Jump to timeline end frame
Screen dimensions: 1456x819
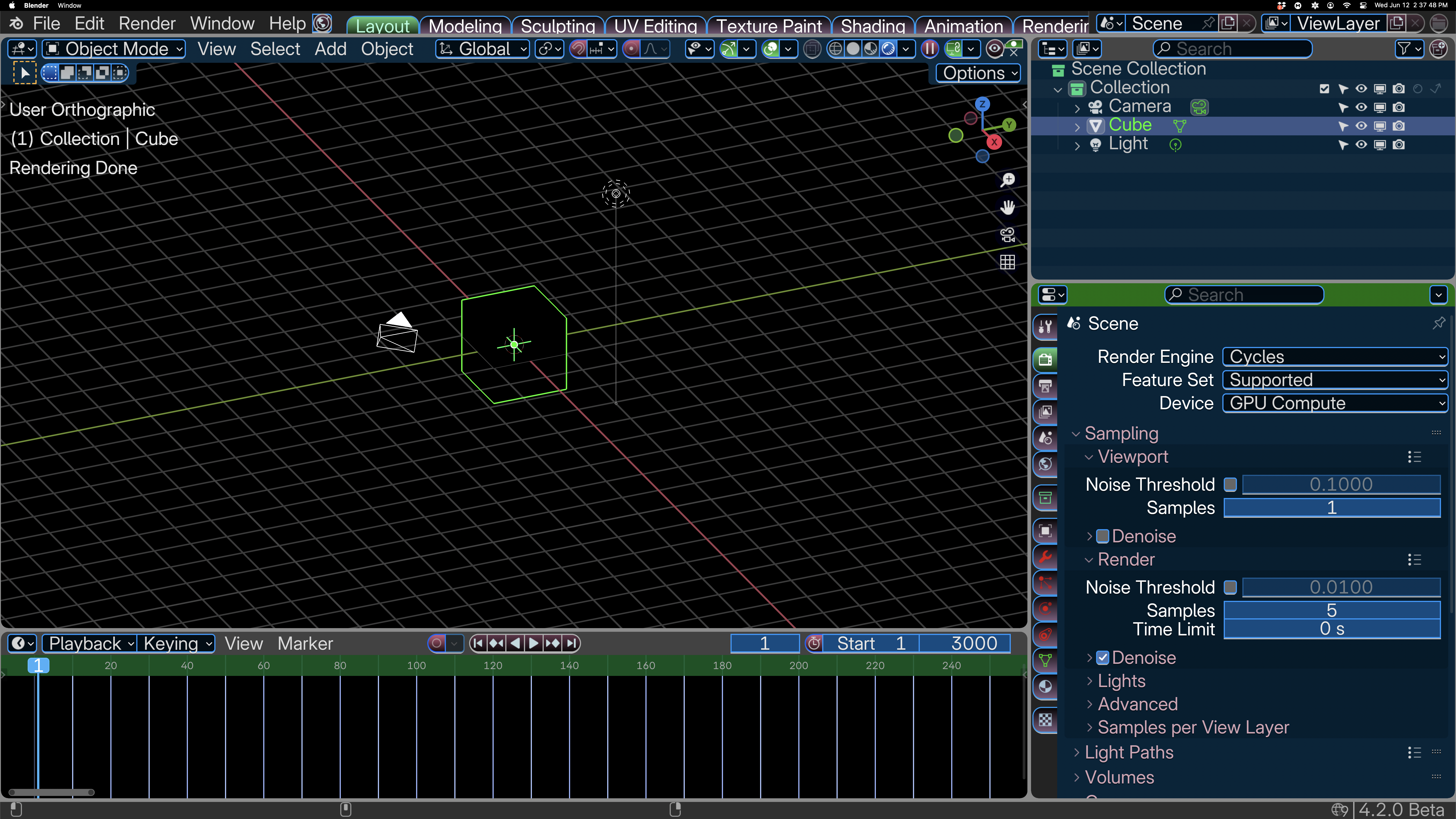tap(572, 643)
